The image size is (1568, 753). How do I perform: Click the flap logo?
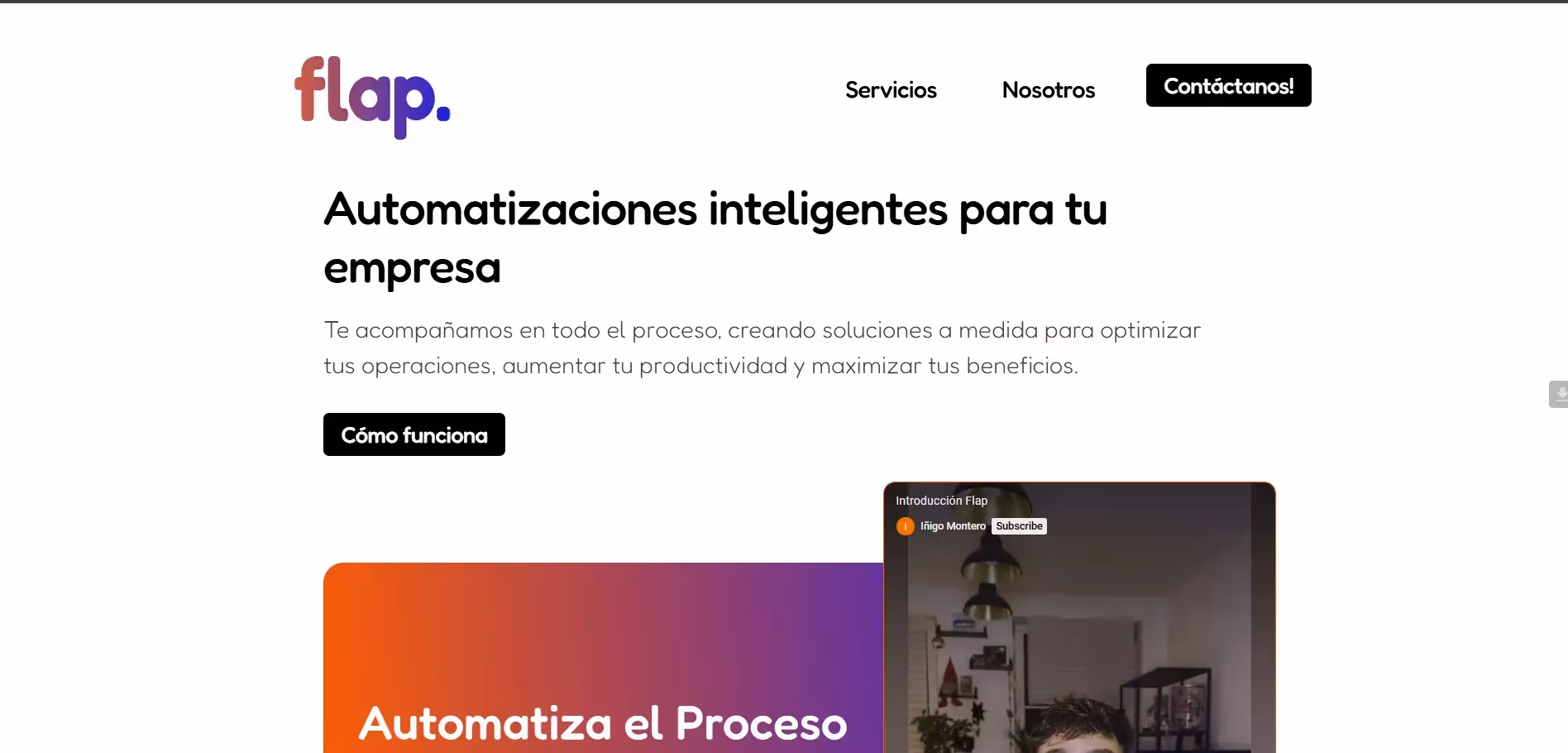coord(372,97)
